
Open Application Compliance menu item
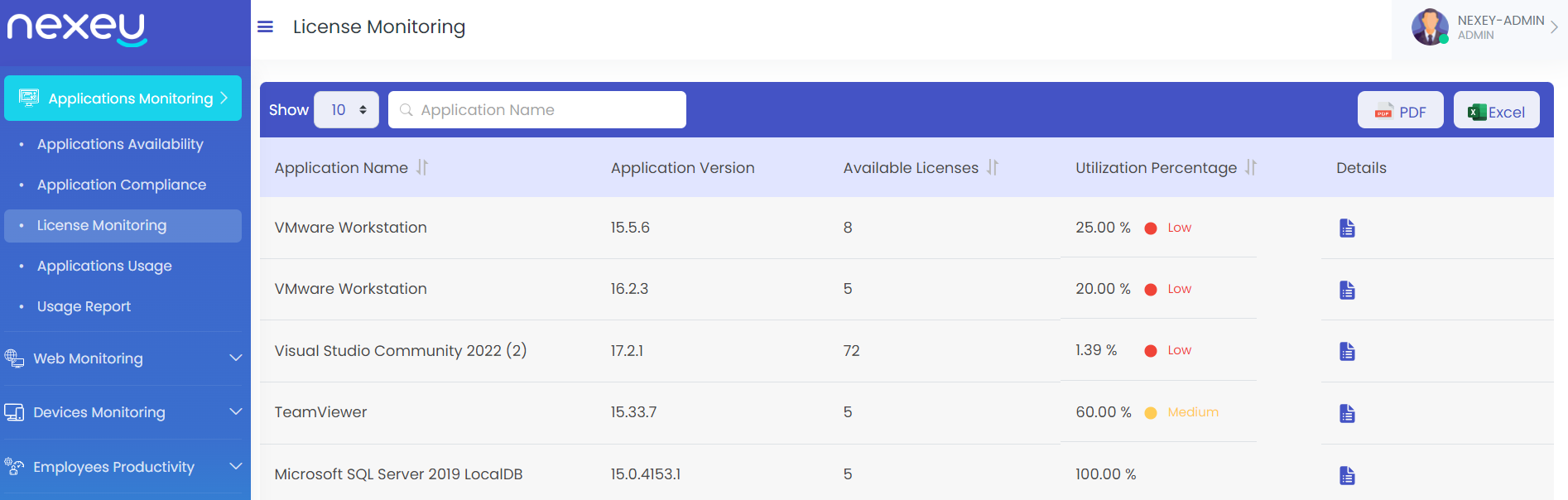122,185
